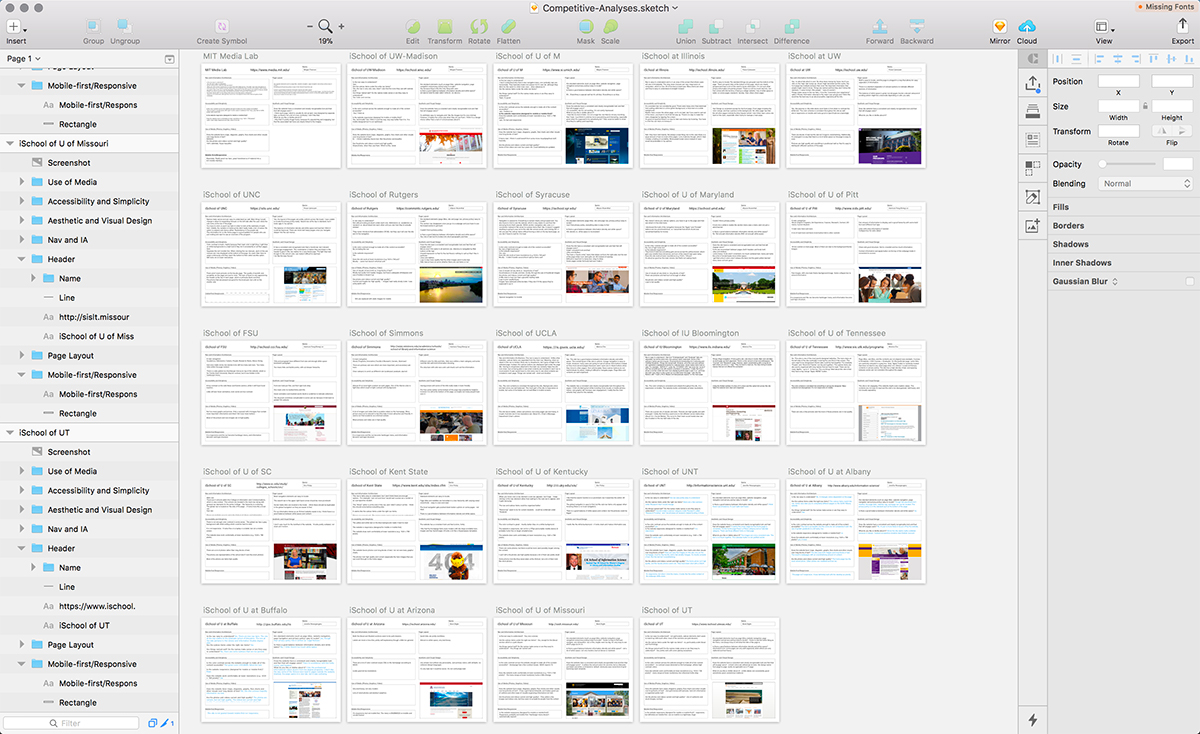Screen dimensions: 1200x734
Task: Click the Missing Fonts warning button
Action: pyautogui.click(x=1169, y=7)
